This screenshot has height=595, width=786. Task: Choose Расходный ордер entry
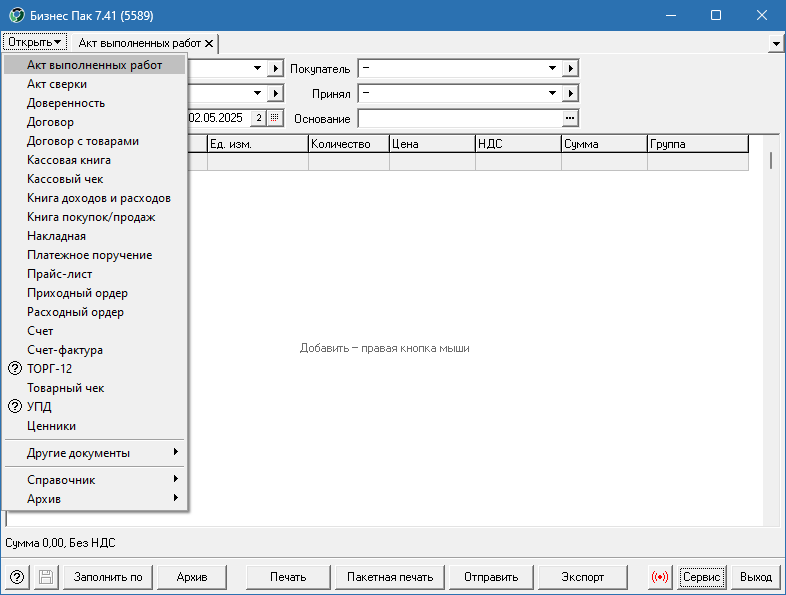click(x=95, y=312)
